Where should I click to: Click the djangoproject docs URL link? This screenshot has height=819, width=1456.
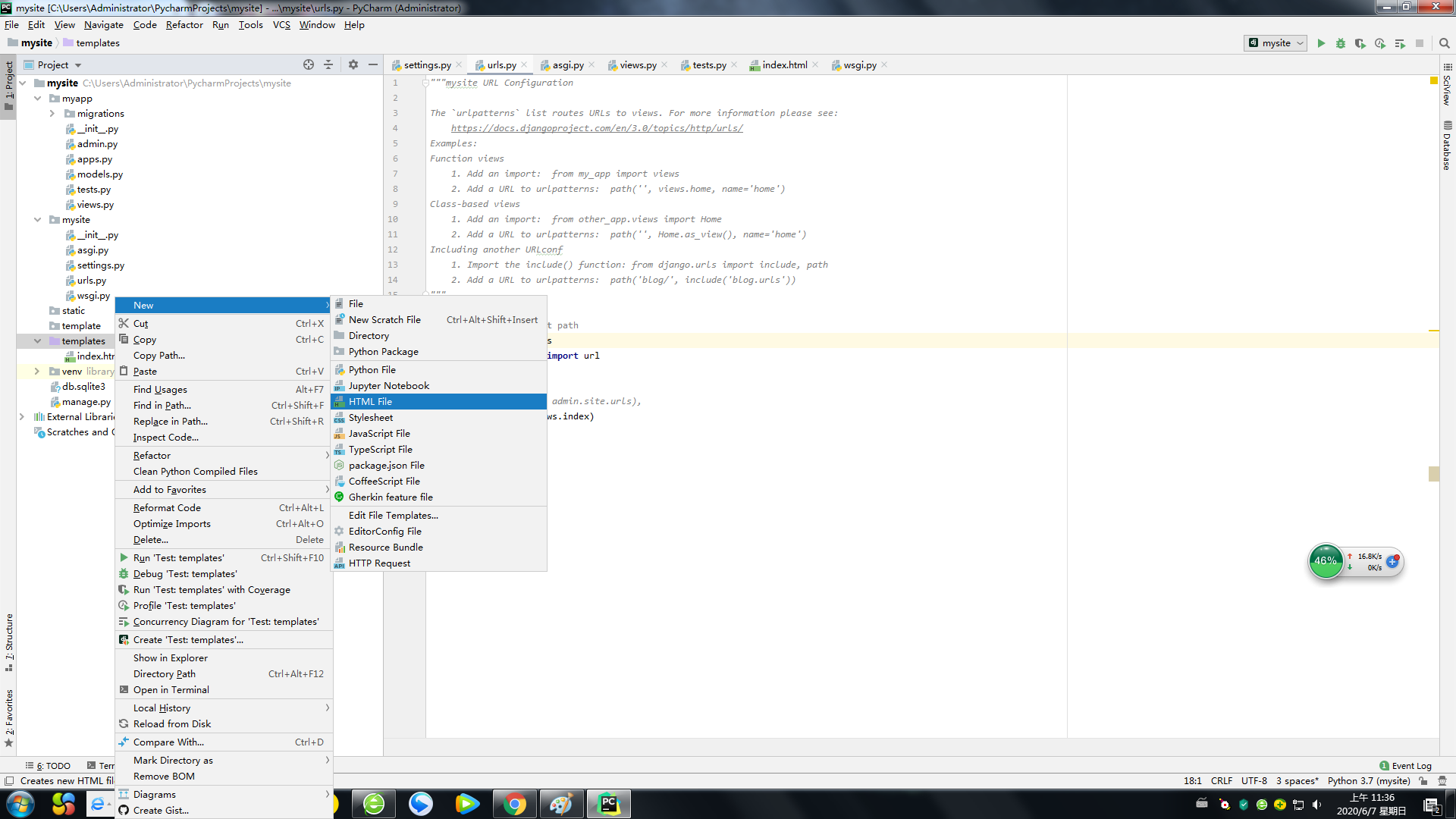point(597,128)
